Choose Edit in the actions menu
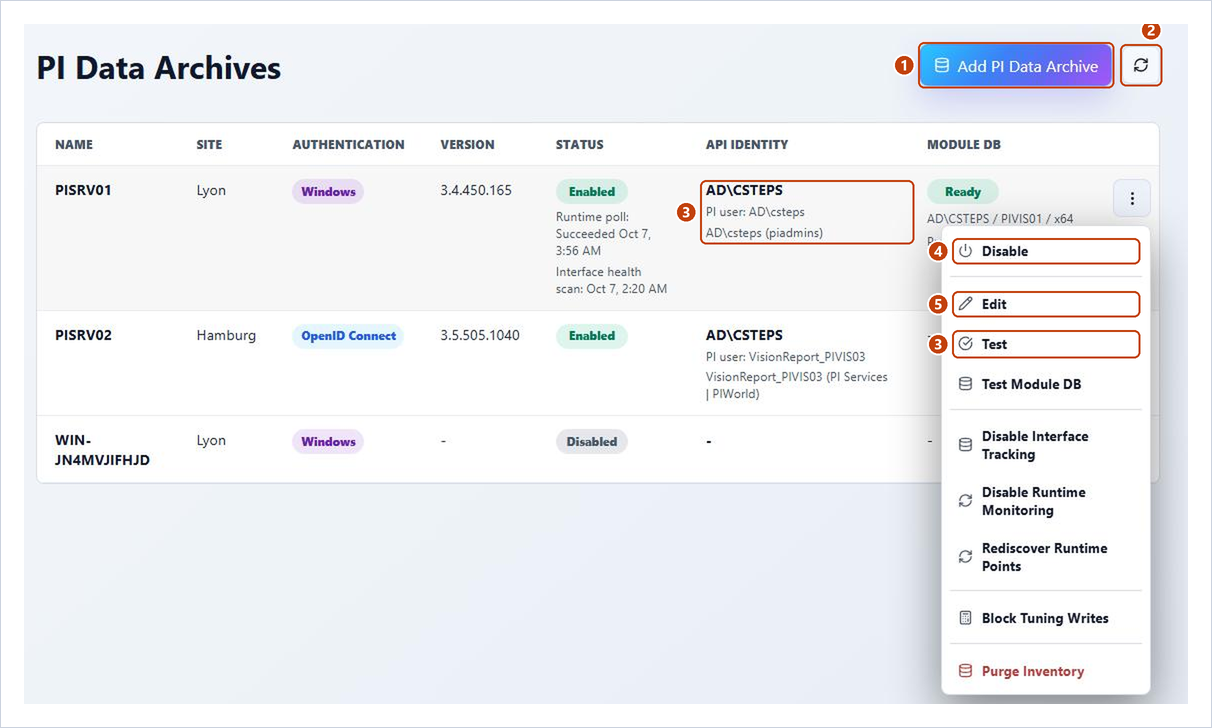 click(x=1046, y=304)
